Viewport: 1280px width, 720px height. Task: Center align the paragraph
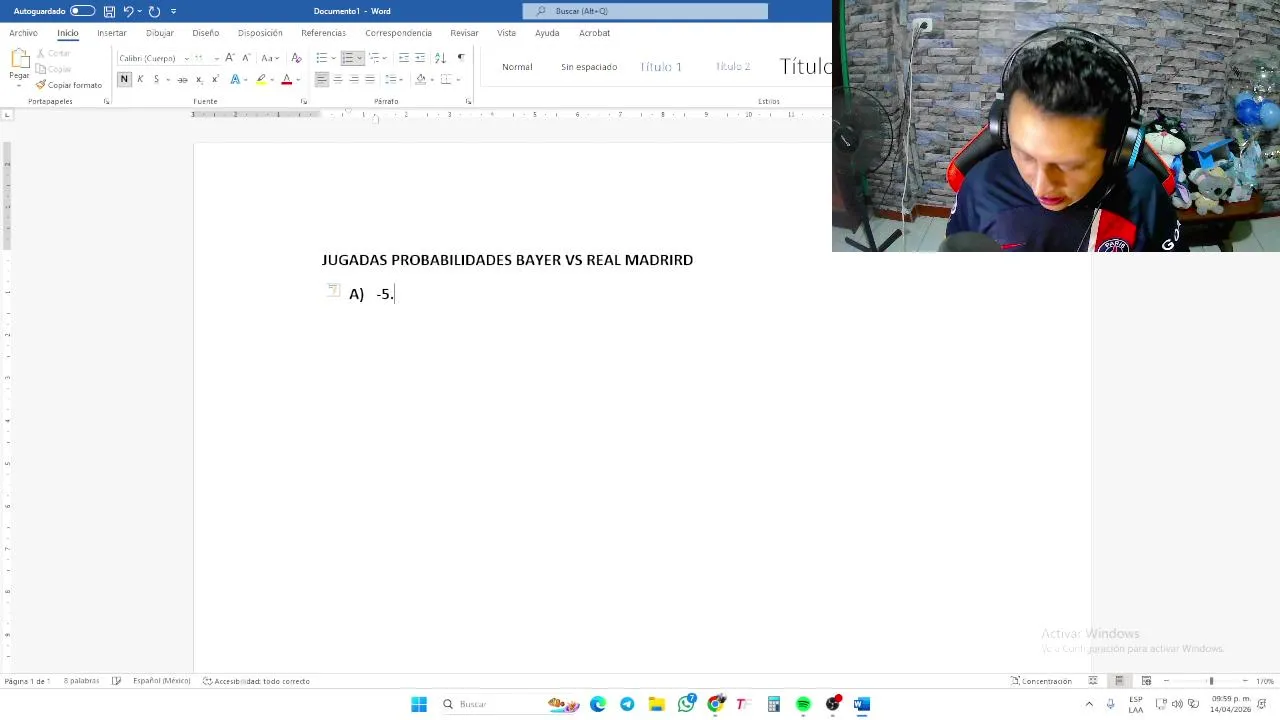[x=338, y=79]
